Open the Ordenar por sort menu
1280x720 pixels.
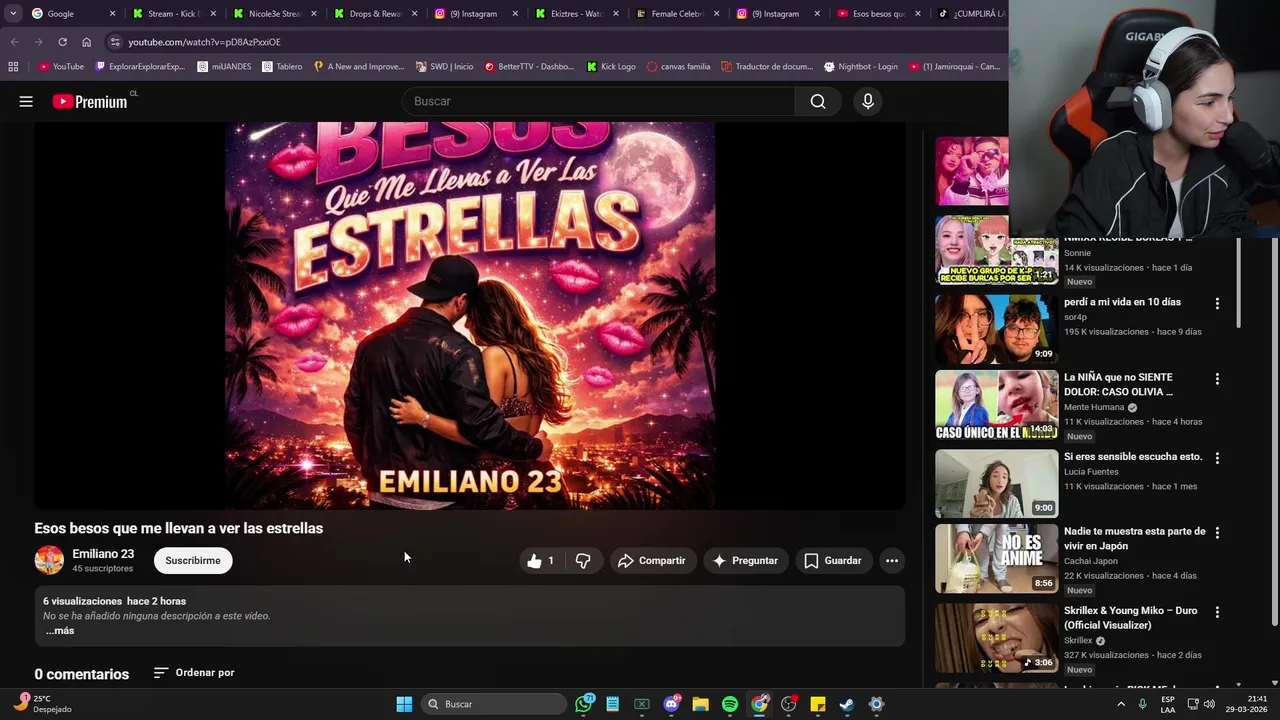coord(194,673)
